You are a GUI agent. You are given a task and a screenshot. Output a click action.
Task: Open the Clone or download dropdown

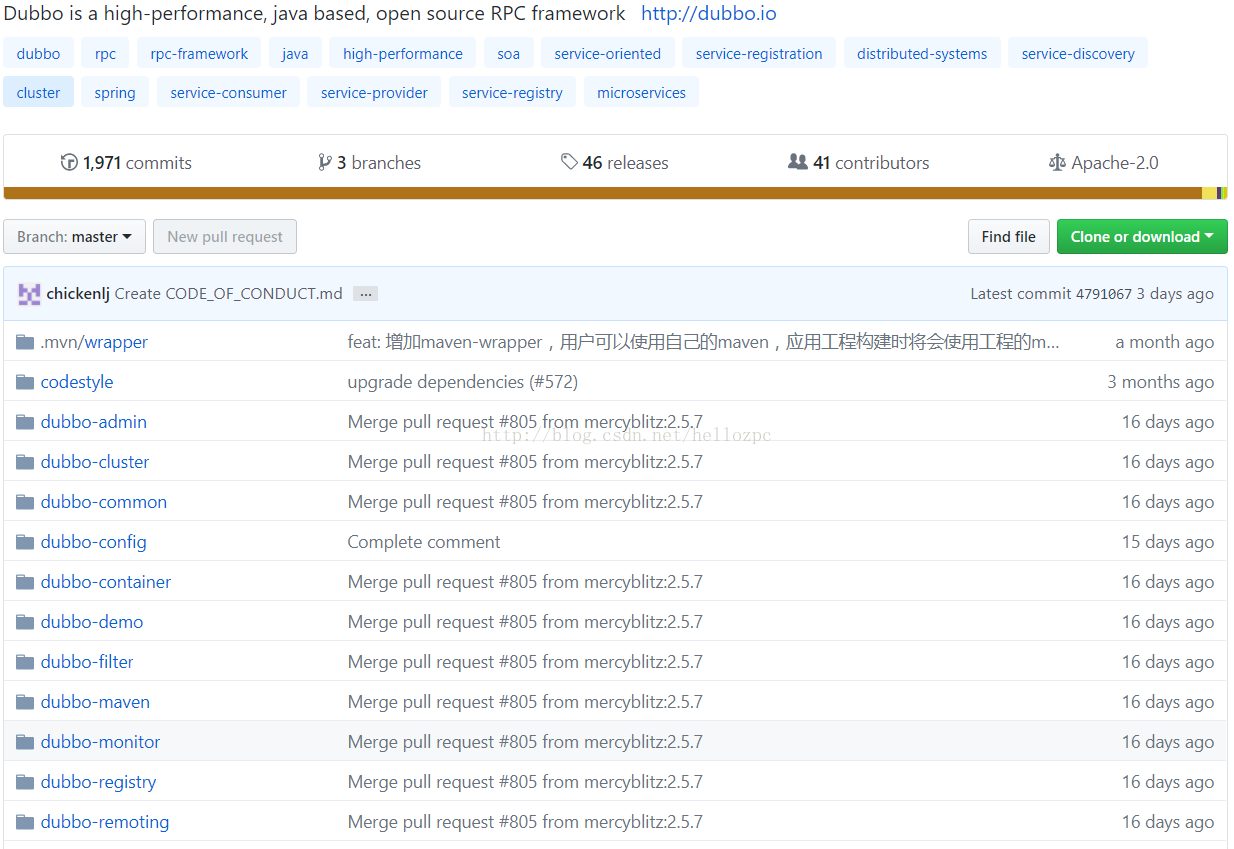pos(1142,237)
